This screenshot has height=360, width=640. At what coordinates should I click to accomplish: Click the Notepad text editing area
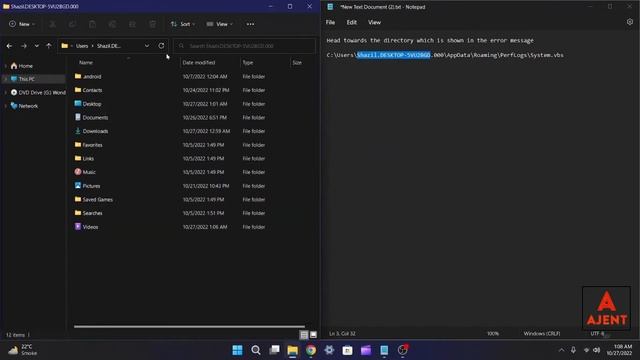pos(480,180)
